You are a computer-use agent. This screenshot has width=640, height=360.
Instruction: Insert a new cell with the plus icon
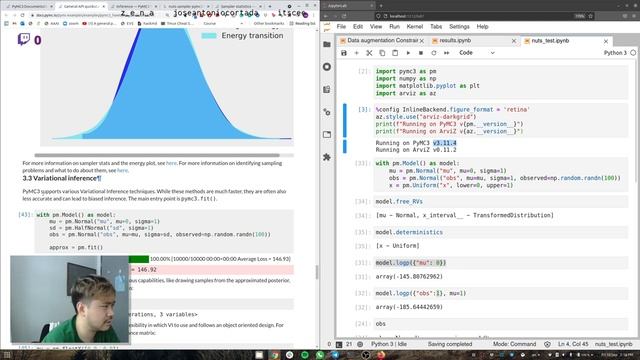(x=356, y=53)
